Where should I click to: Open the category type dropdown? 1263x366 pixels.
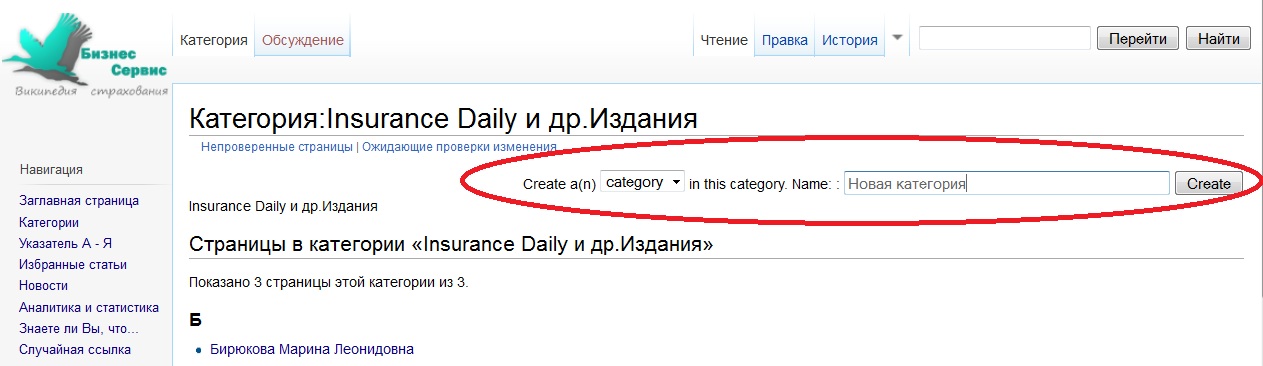click(x=643, y=182)
